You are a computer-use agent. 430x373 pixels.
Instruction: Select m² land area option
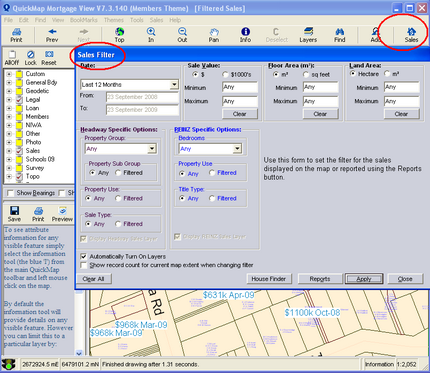(x=387, y=74)
